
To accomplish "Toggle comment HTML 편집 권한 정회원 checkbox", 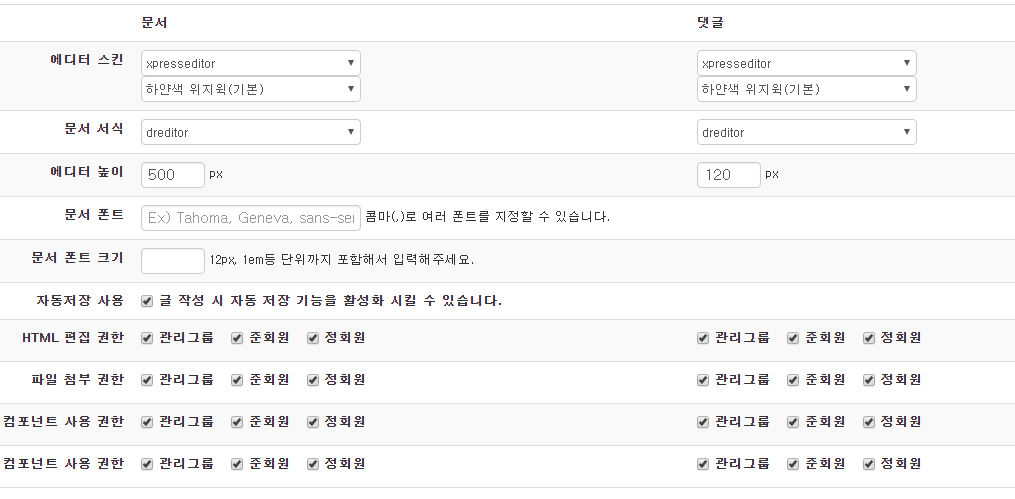I will (x=869, y=338).
